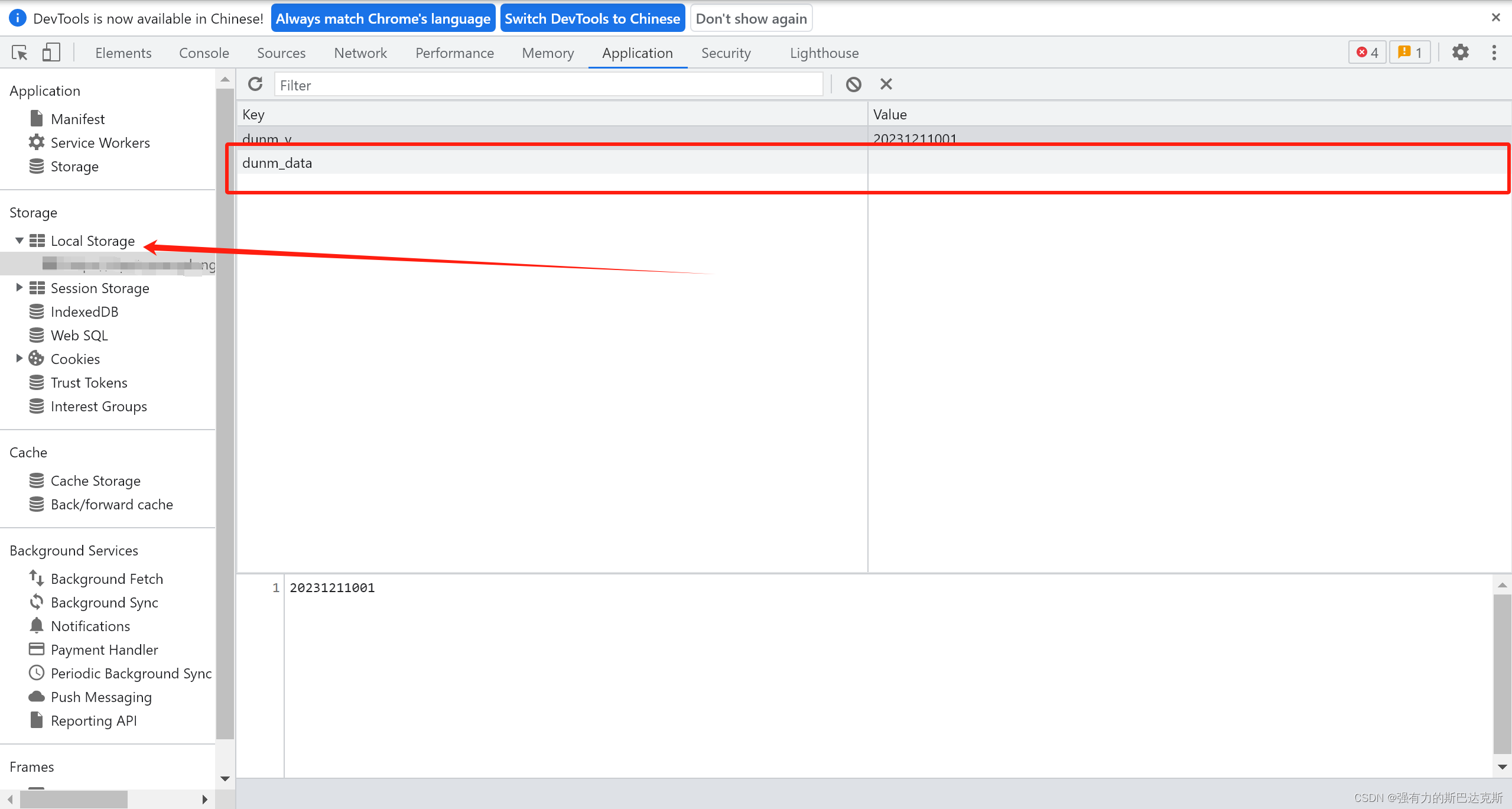Click the info icon in notification bar

click(18, 18)
